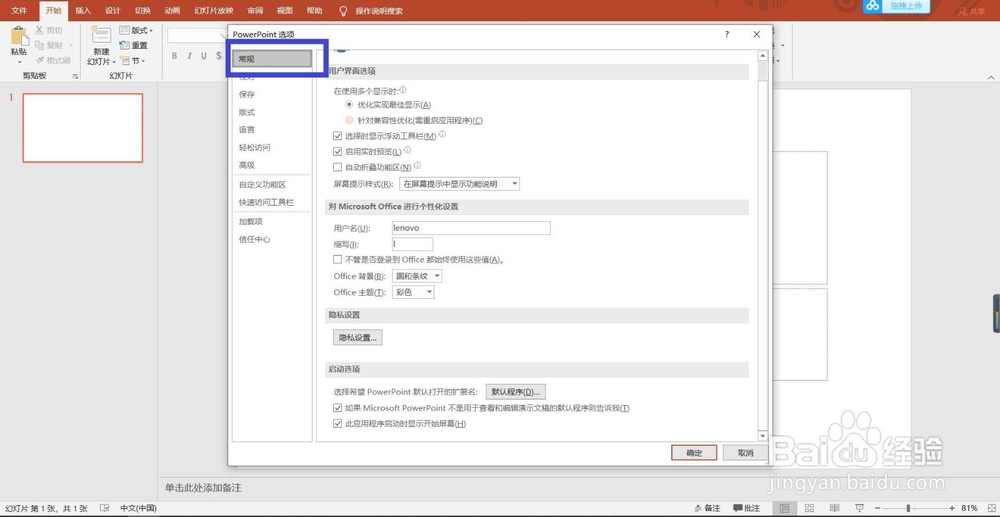Click the lightbulb Tell Me icon
Image resolution: width=1000 pixels, height=517 pixels.
(344, 11)
